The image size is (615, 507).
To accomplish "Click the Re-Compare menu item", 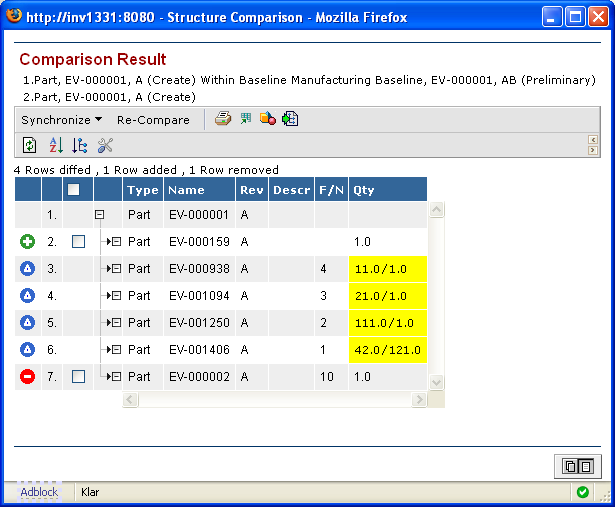I will 153,120.
